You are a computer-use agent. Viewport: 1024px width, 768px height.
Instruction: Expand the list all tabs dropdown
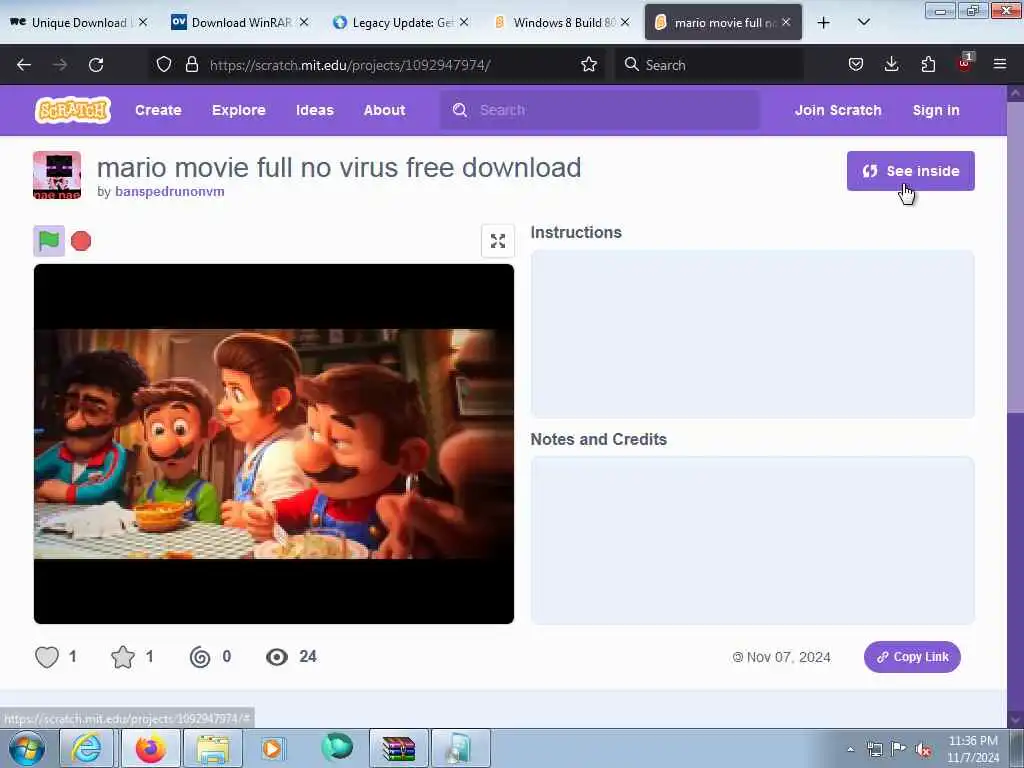(863, 22)
